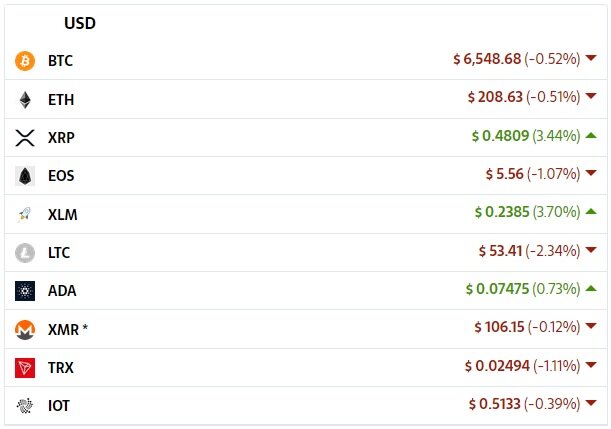
Task: Select the Ethereum diamond icon
Action: (25, 100)
